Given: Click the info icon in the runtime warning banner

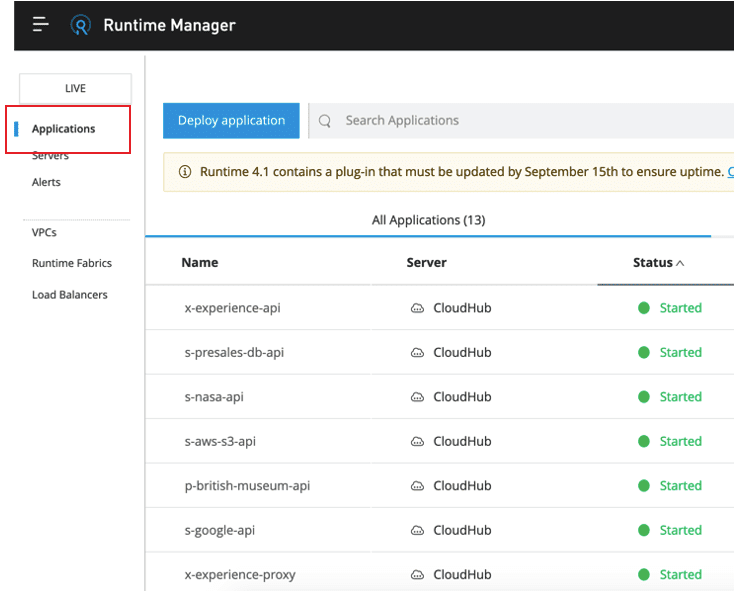Looking at the screenshot, I should (185, 171).
